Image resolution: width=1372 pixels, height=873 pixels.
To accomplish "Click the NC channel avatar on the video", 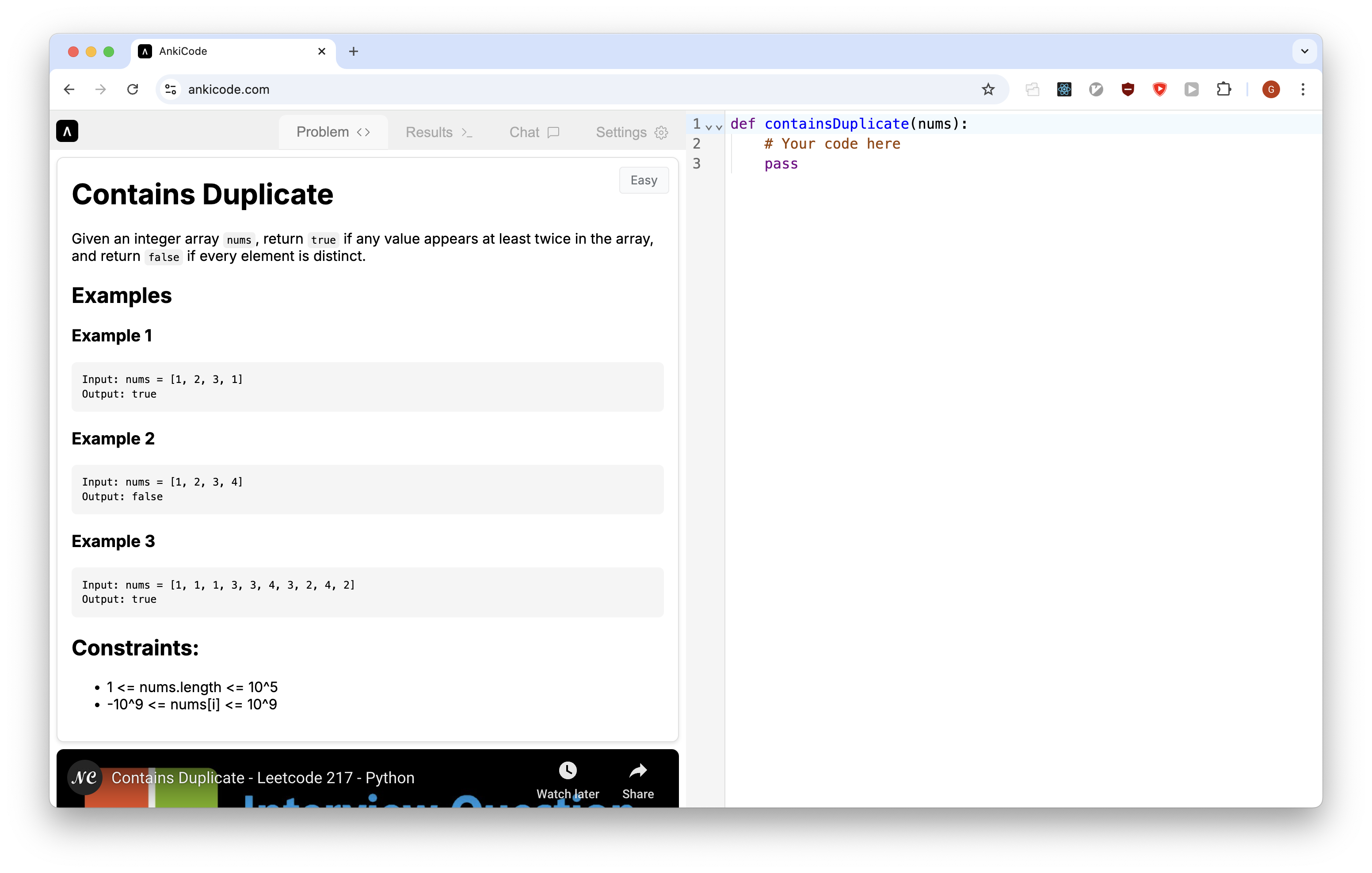I will (84, 777).
